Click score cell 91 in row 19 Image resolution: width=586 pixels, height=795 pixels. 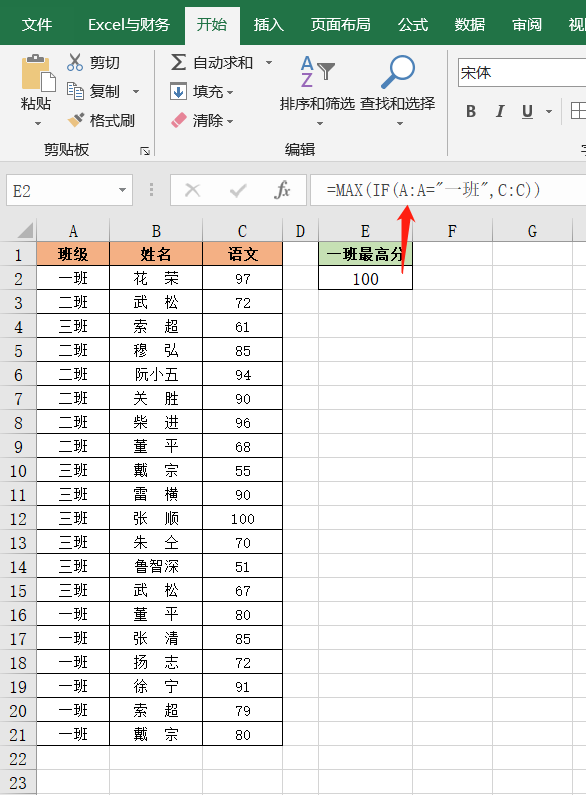[x=242, y=686]
